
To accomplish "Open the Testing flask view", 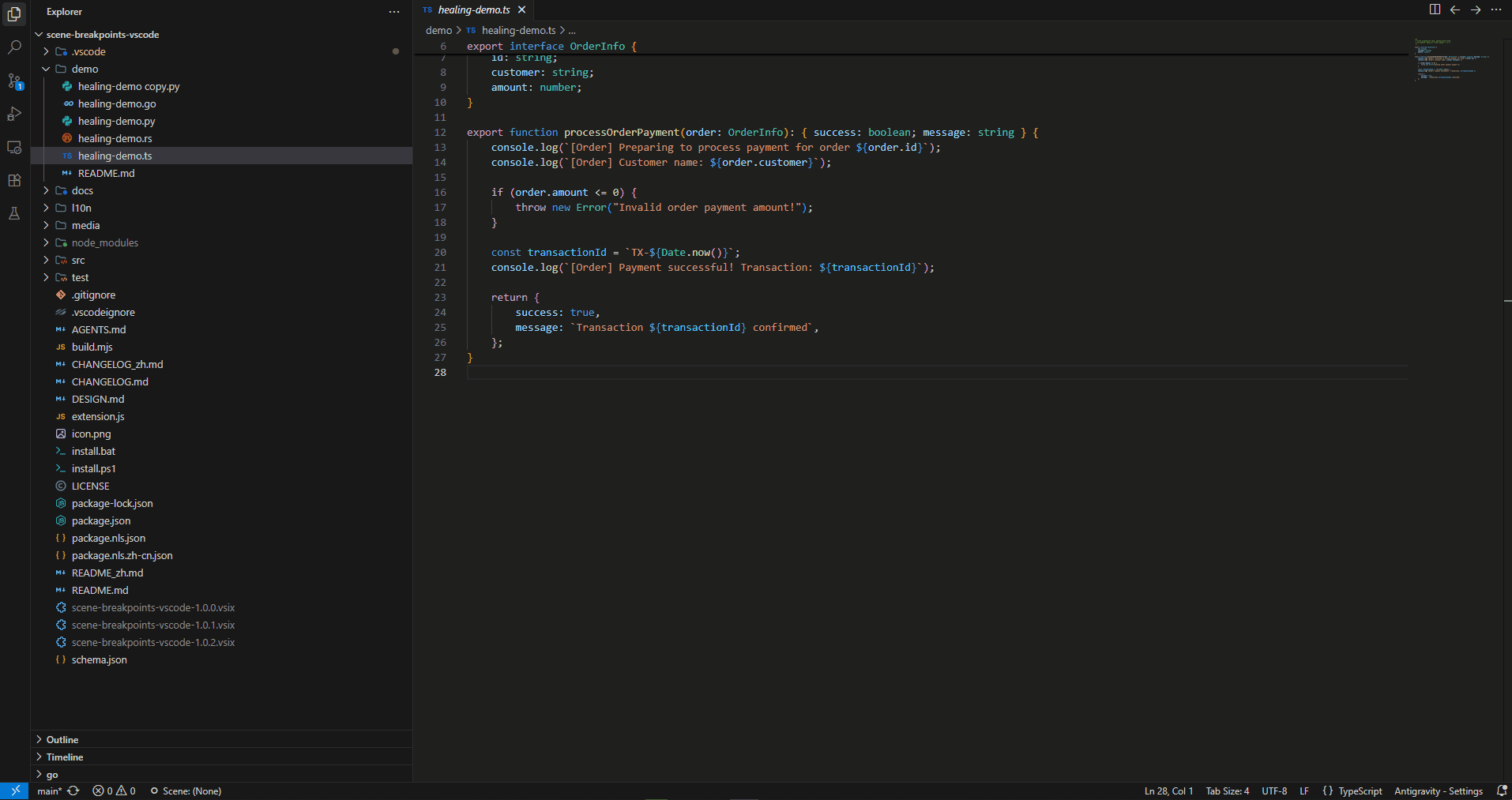I will 14,213.
